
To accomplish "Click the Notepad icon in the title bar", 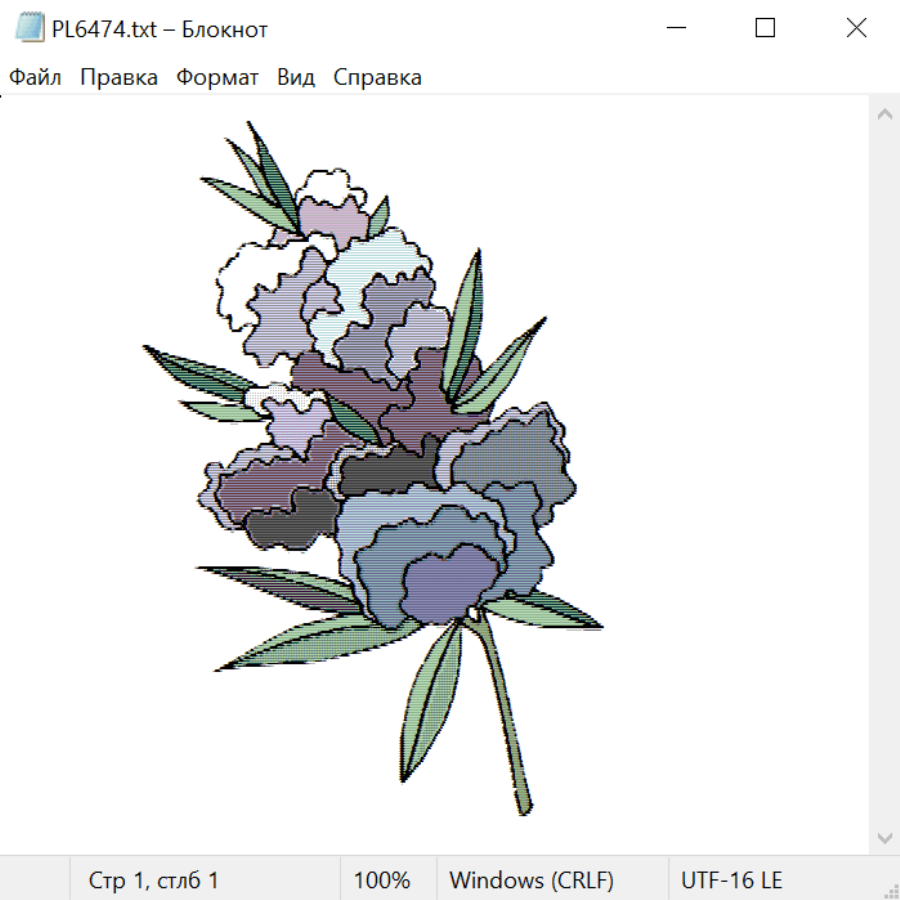I will tap(29, 28).
